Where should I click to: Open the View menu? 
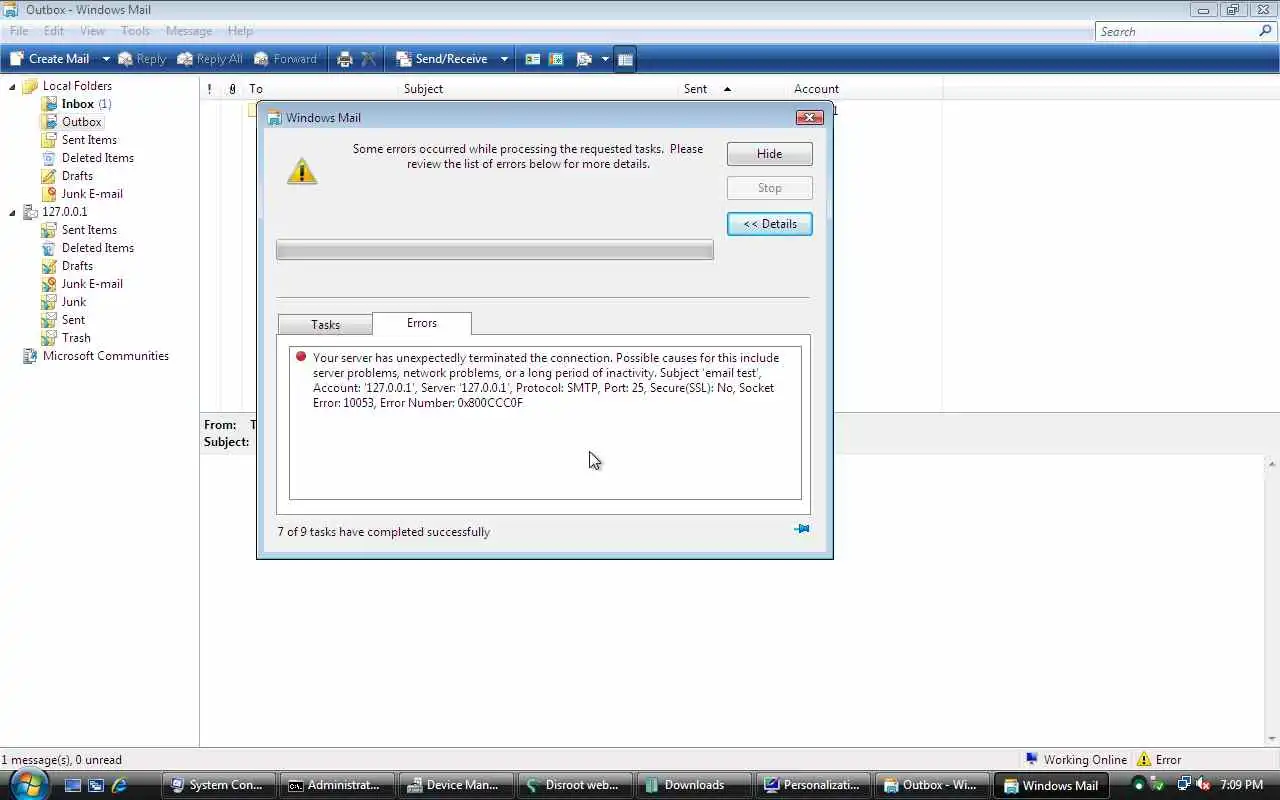[x=92, y=31]
